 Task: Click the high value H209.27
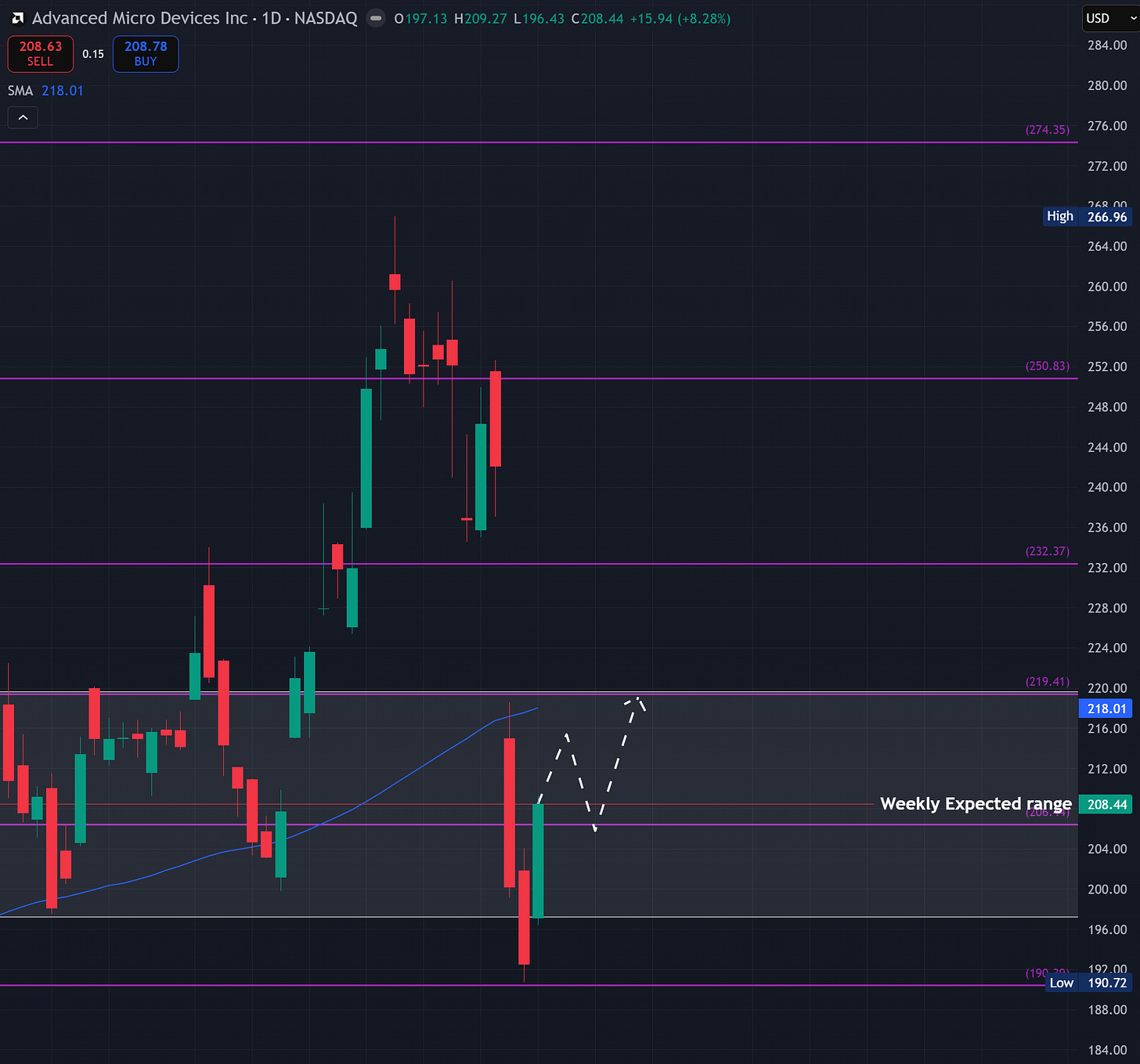point(481,19)
